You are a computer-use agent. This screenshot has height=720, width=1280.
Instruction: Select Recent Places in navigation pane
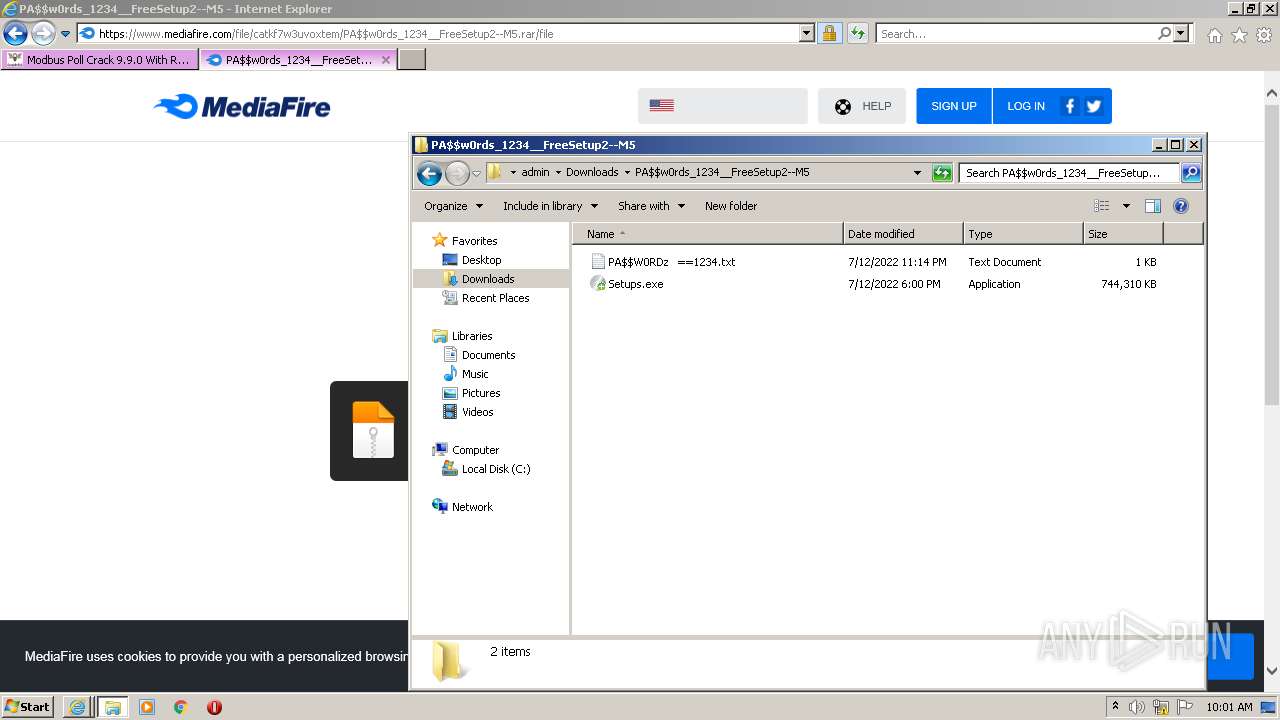point(495,298)
